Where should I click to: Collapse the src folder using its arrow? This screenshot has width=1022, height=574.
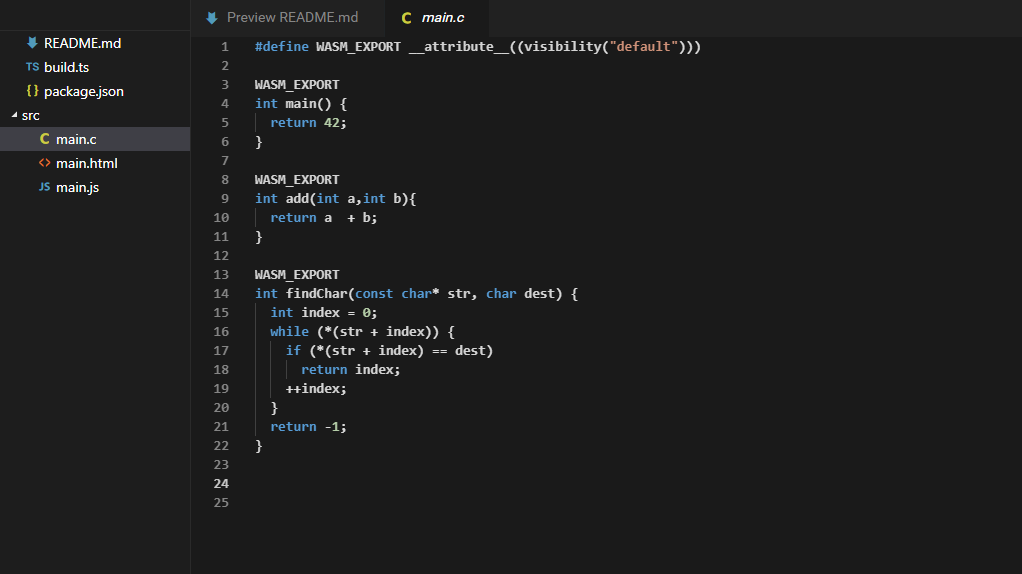pos(14,115)
